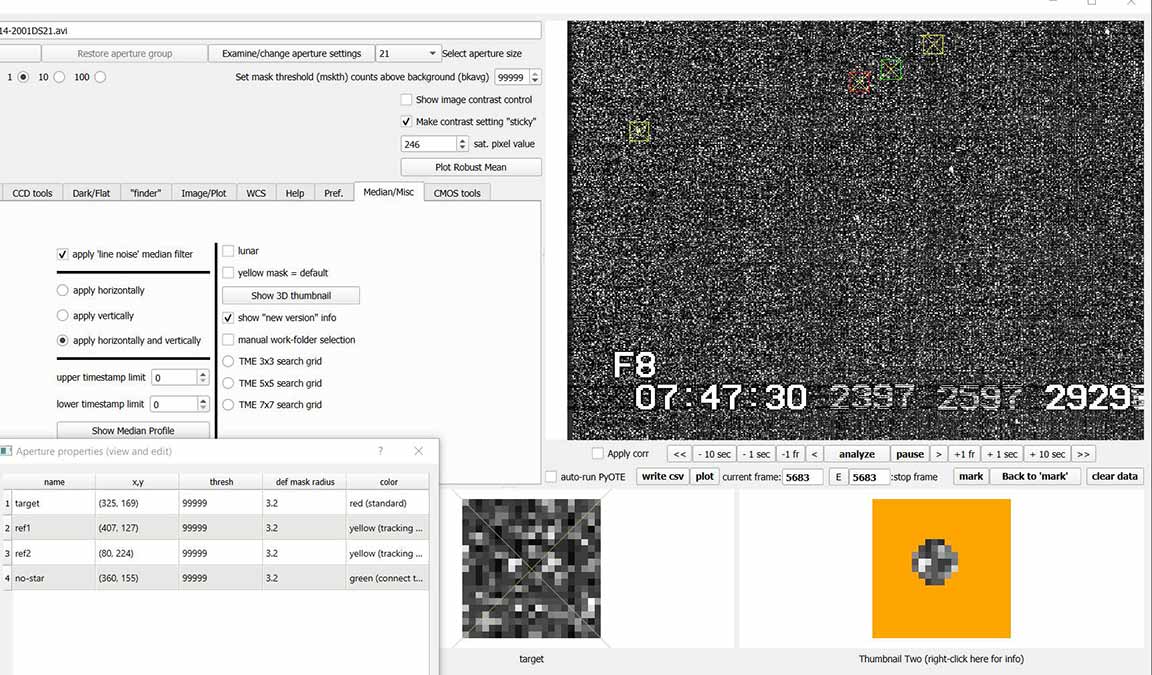Increase the mask threshold spinner value
The width and height of the screenshot is (1152, 675).
tap(535, 73)
